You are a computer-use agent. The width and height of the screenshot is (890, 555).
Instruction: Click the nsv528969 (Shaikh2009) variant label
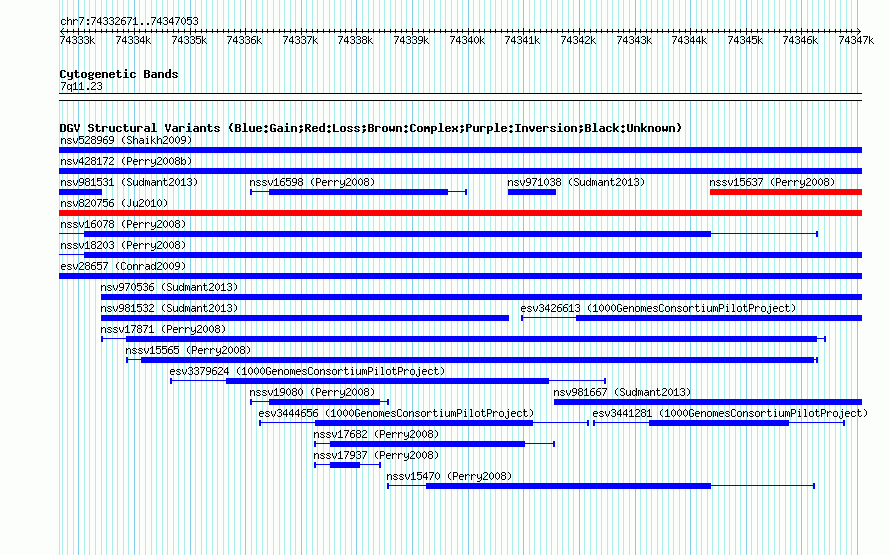(x=126, y=140)
